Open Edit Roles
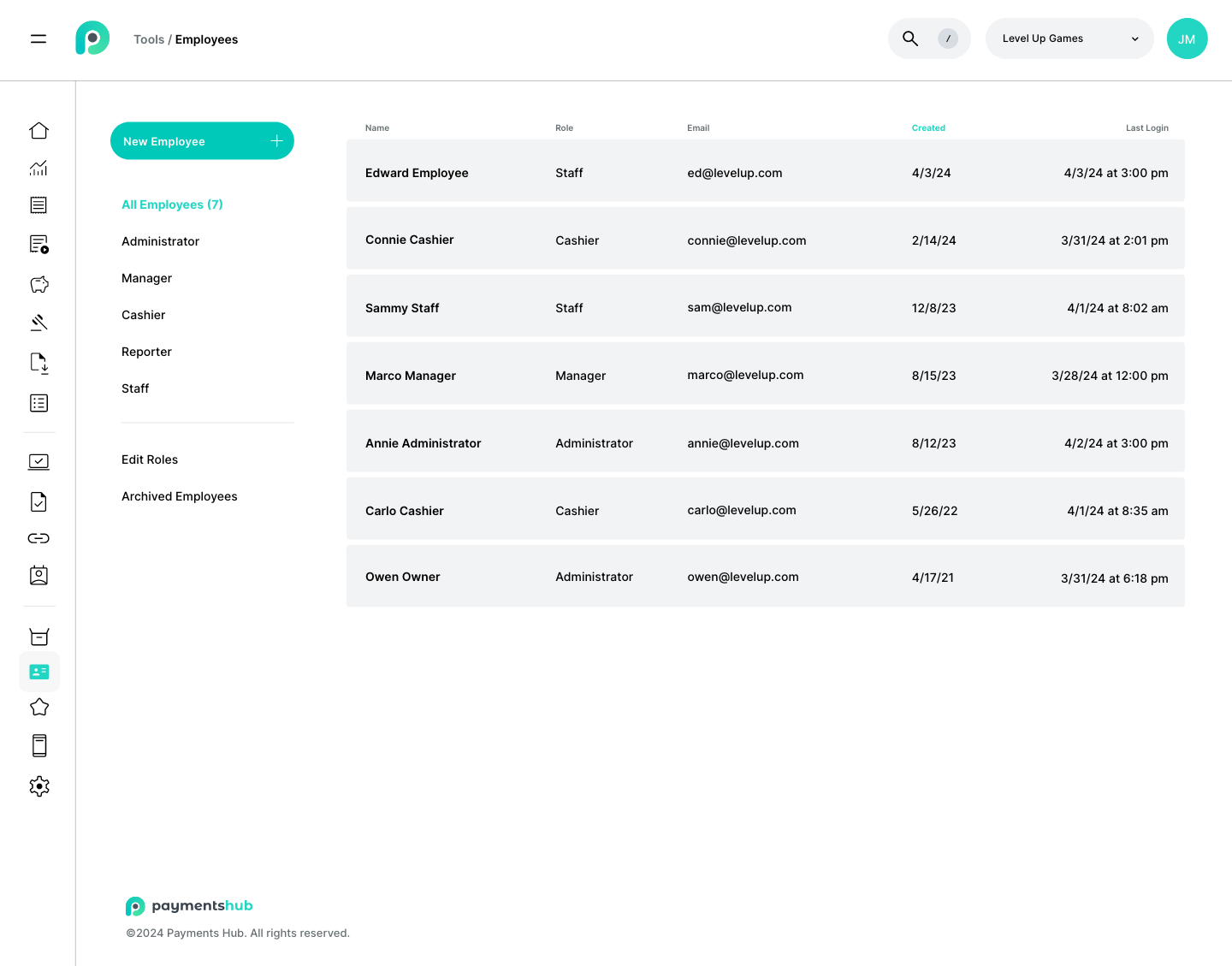The height and width of the screenshot is (966, 1232). click(150, 459)
